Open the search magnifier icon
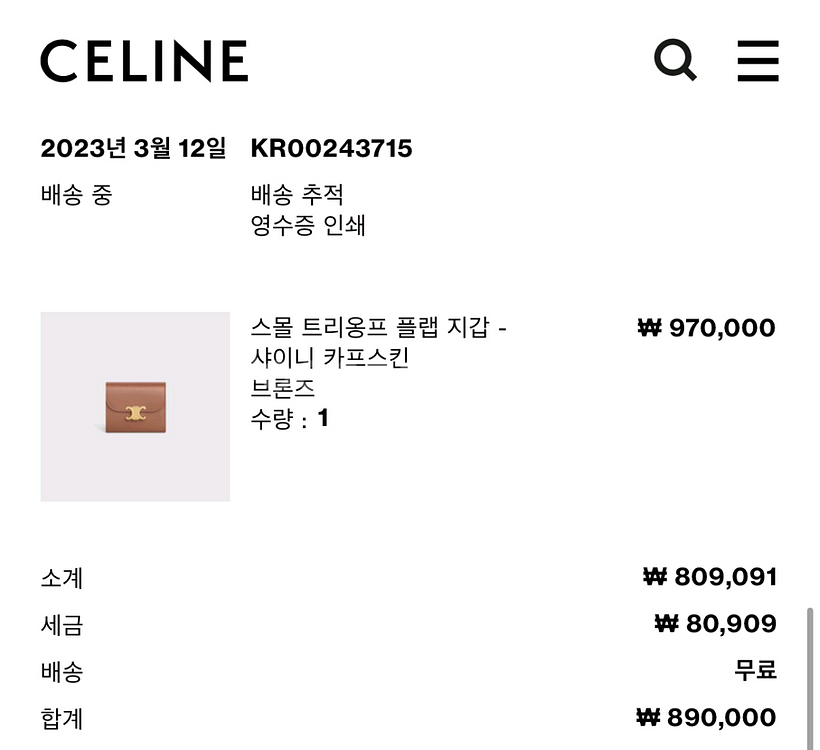Screen dimensions: 820x750 coord(675,60)
